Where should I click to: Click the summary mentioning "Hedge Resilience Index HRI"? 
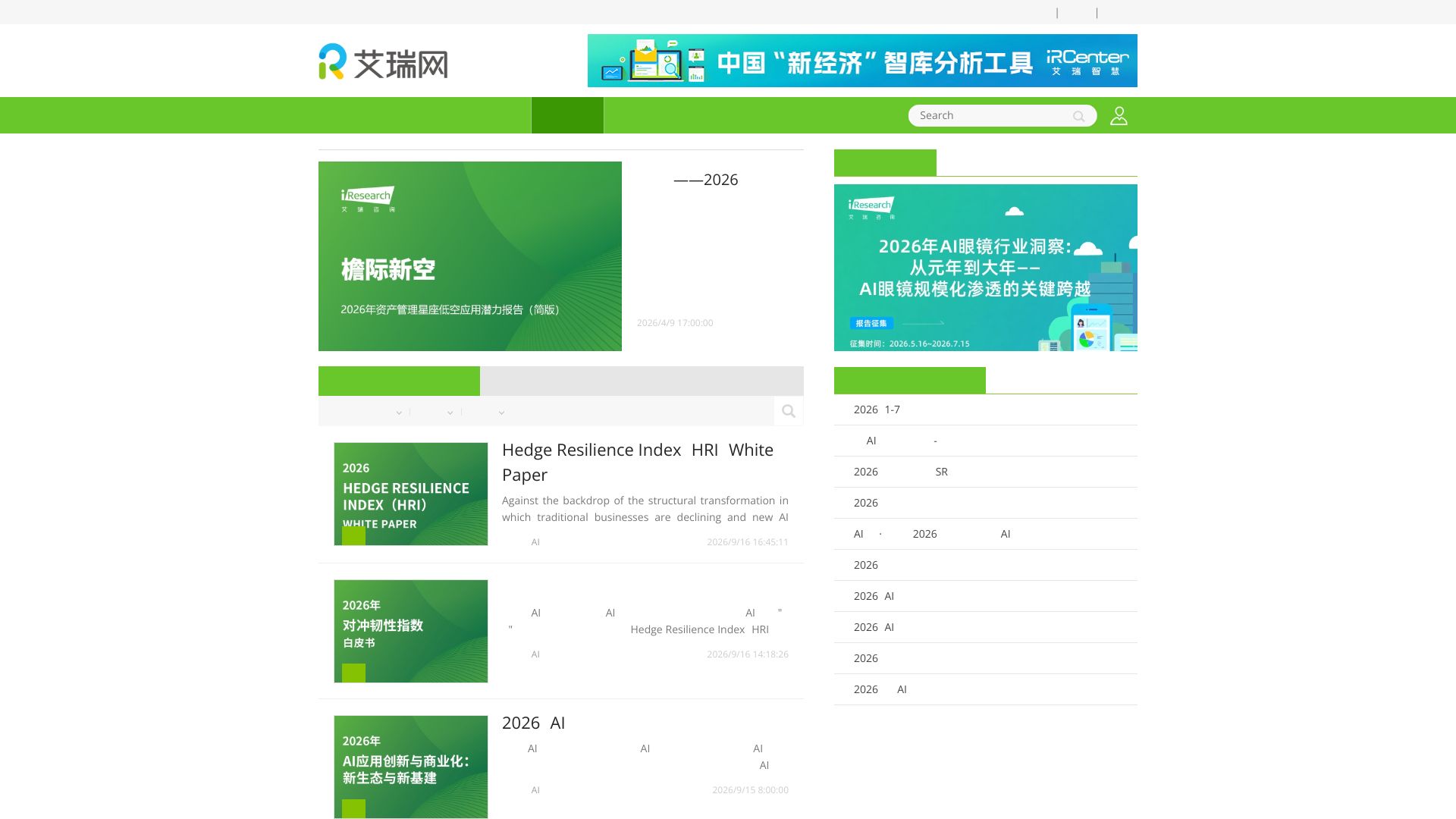tap(645, 621)
